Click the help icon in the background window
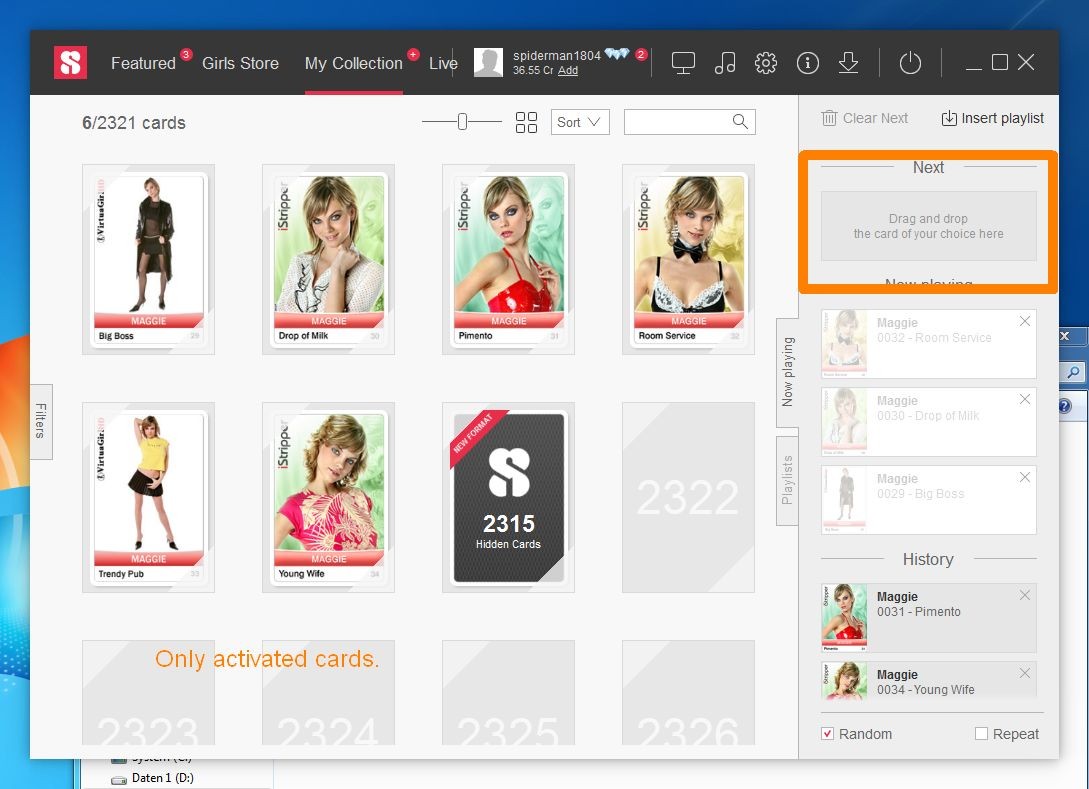 click(1065, 406)
